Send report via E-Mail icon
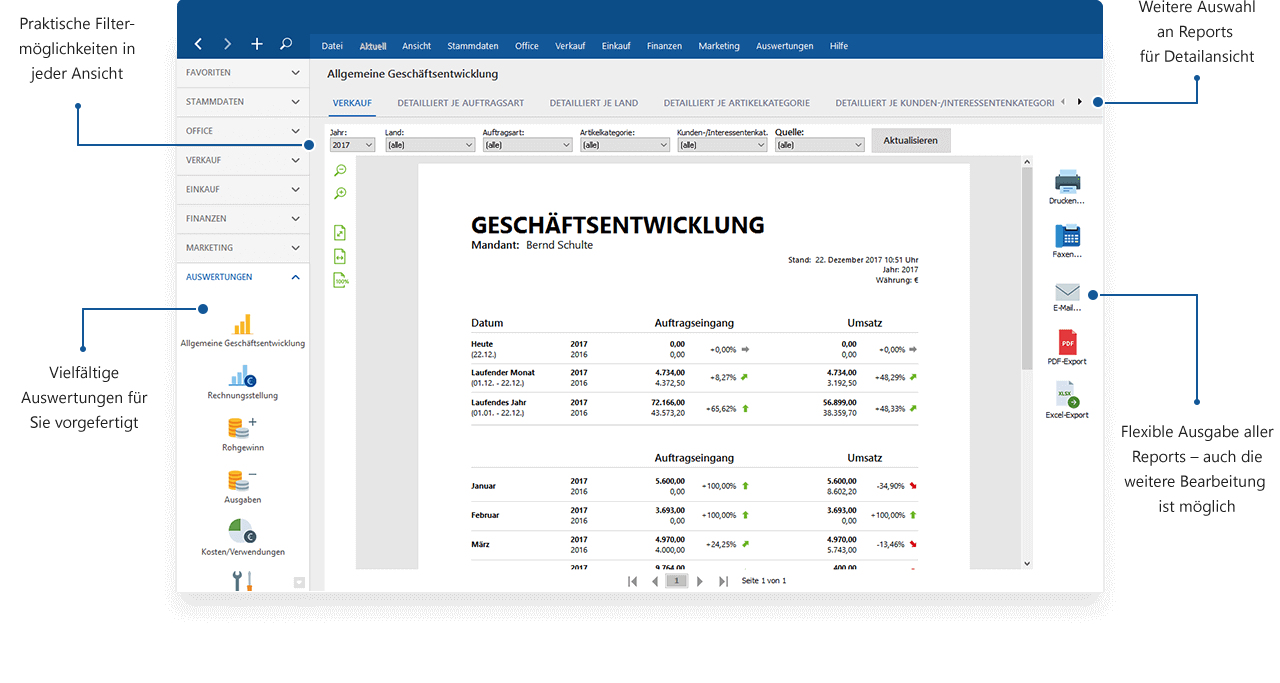 (x=1067, y=291)
